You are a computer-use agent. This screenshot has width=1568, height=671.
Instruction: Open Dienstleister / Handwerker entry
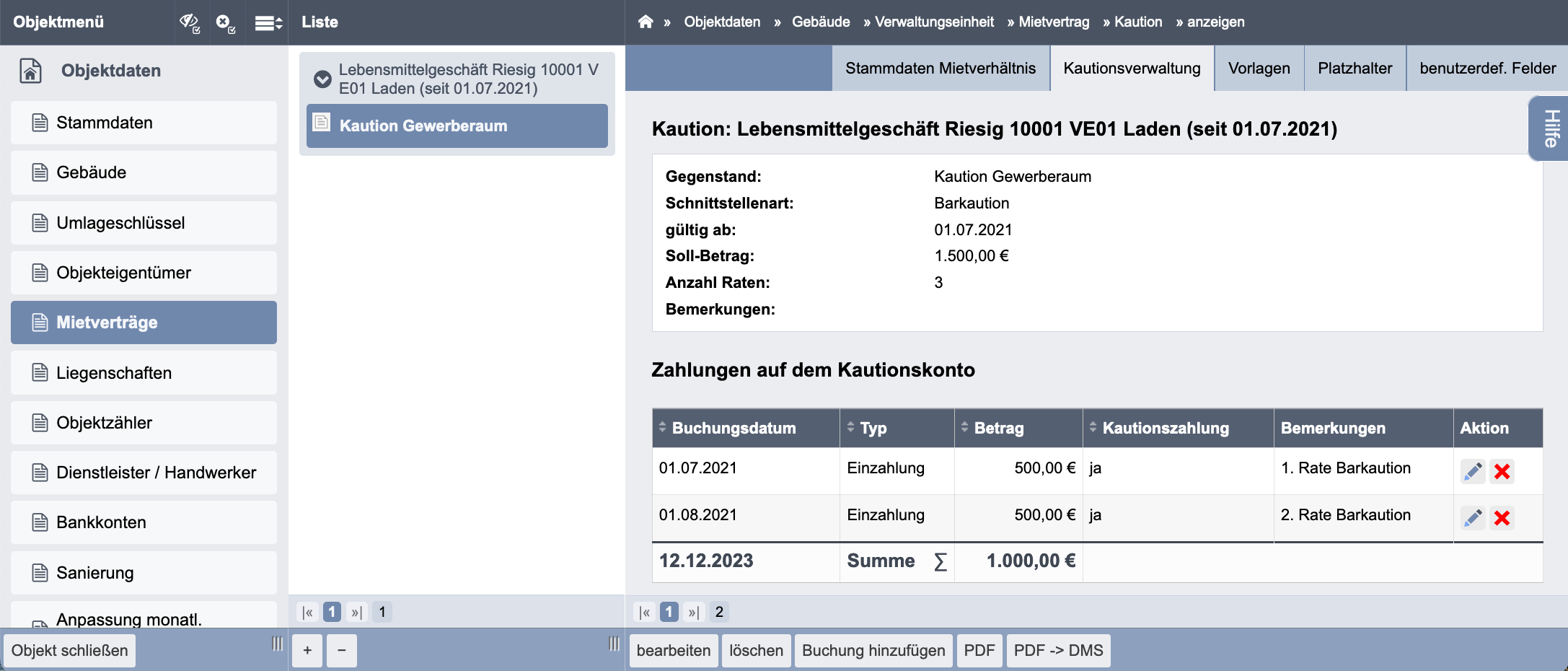(x=144, y=473)
